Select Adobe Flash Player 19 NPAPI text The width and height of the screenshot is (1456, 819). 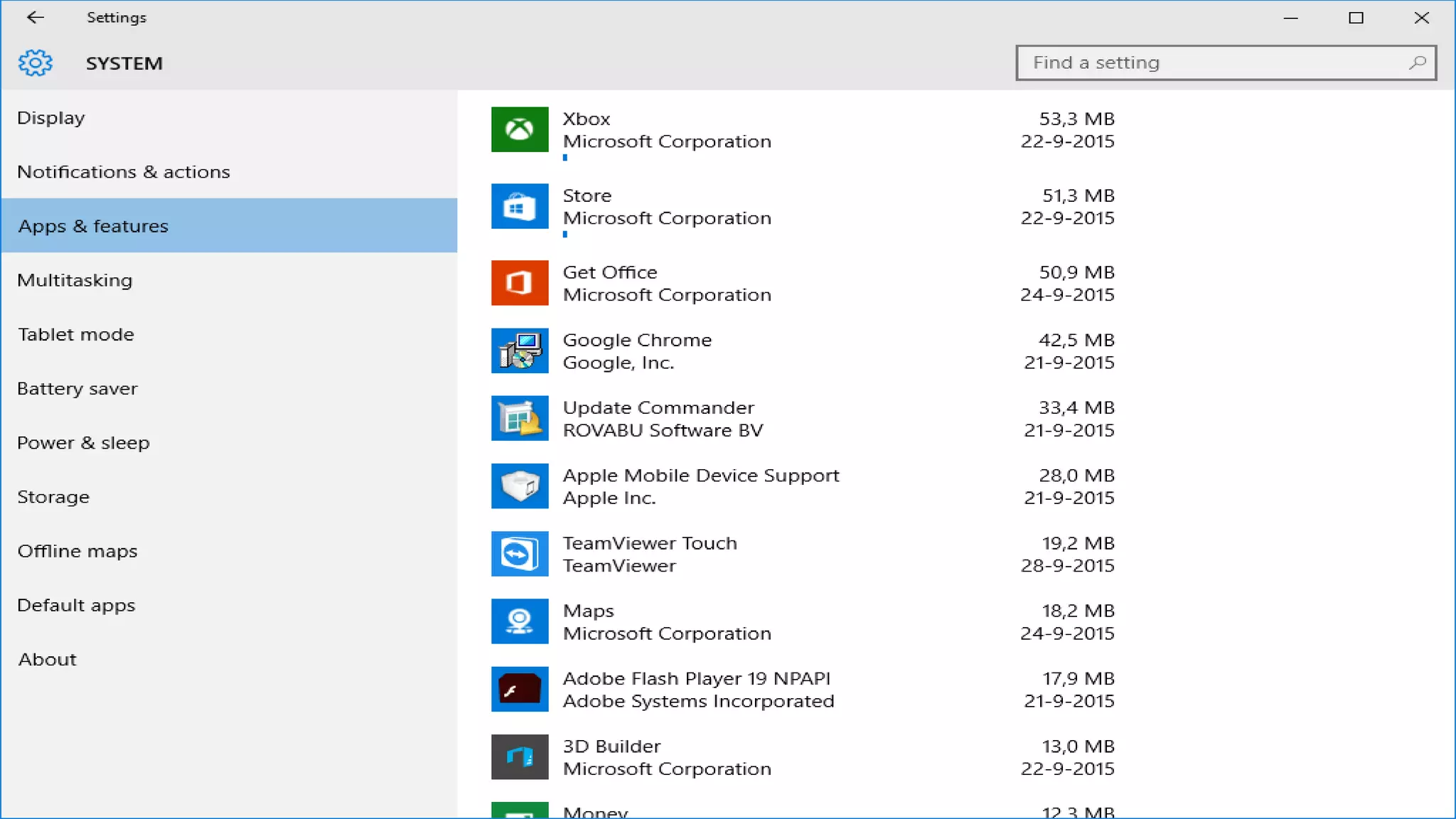point(697,678)
